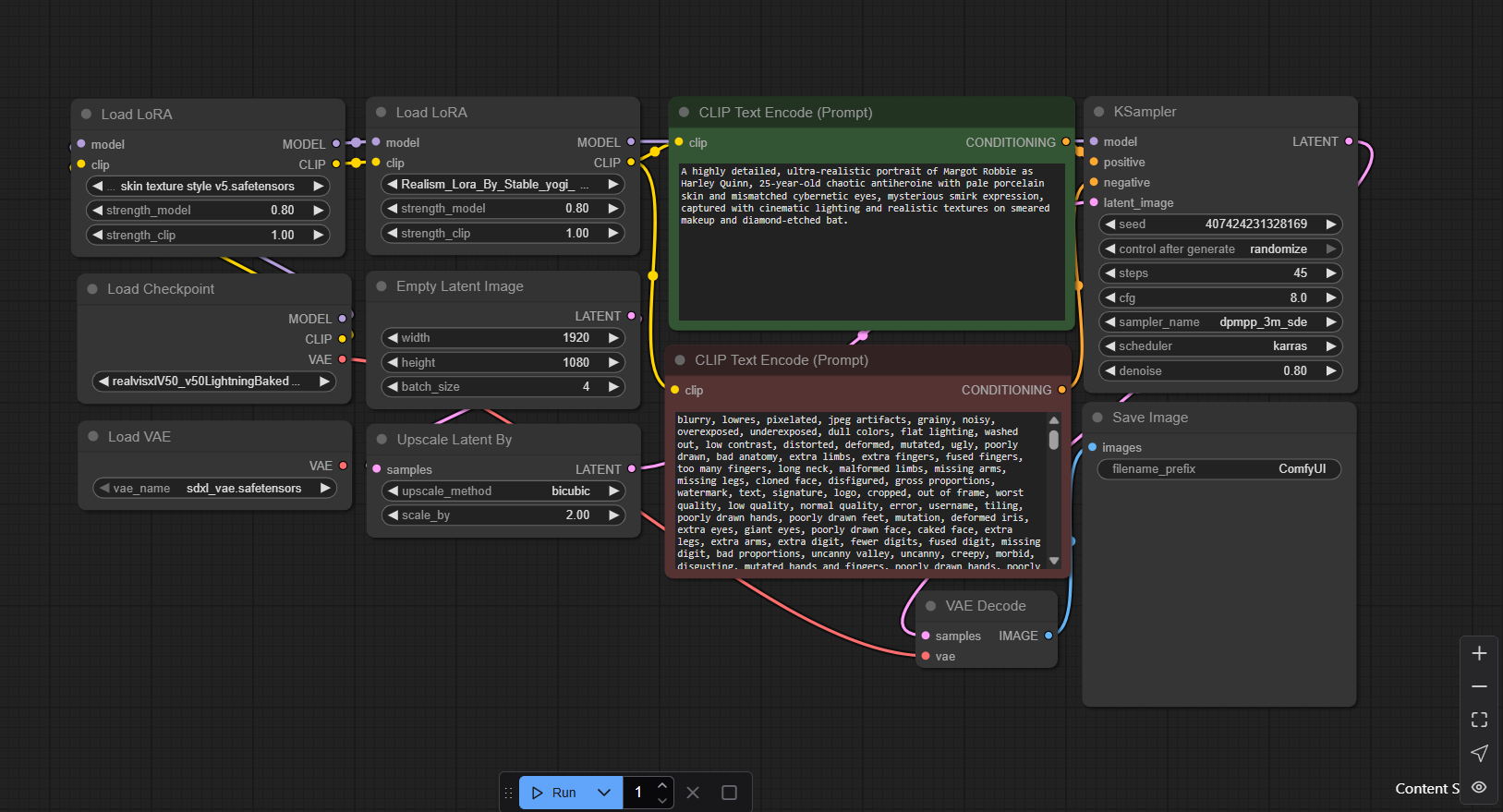Zoom in with the plus icon

1479,653
